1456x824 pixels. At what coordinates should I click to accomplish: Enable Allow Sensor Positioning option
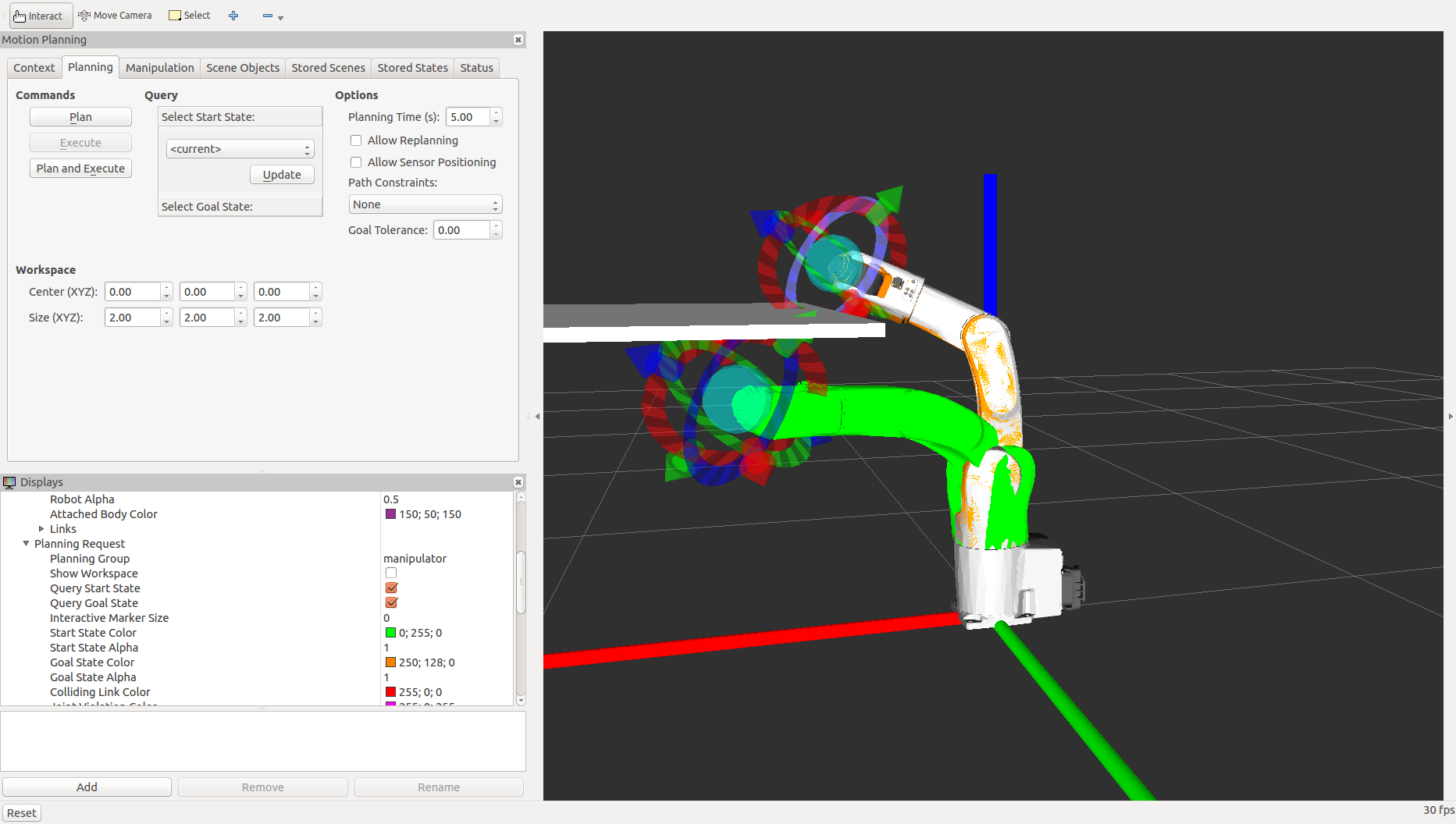pos(356,162)
